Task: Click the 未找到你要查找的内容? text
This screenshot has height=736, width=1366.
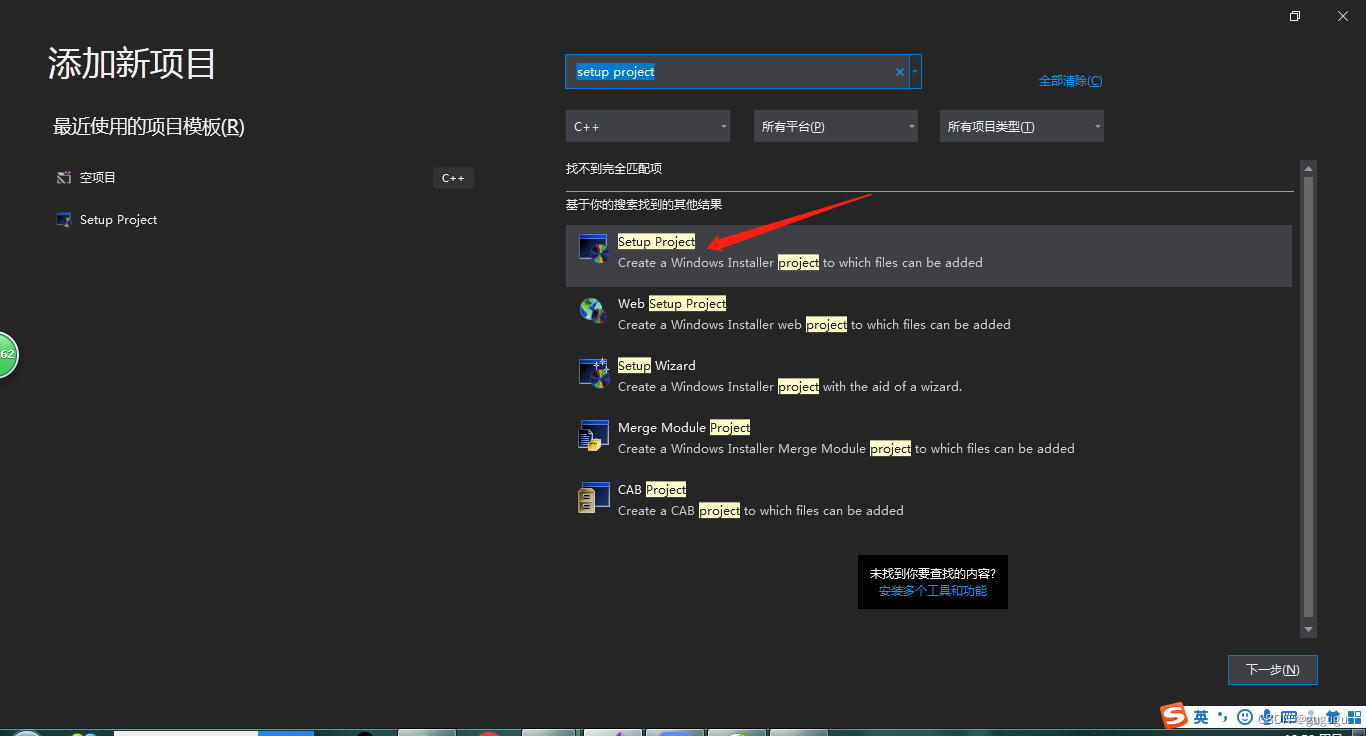Action: pos(932,574)
